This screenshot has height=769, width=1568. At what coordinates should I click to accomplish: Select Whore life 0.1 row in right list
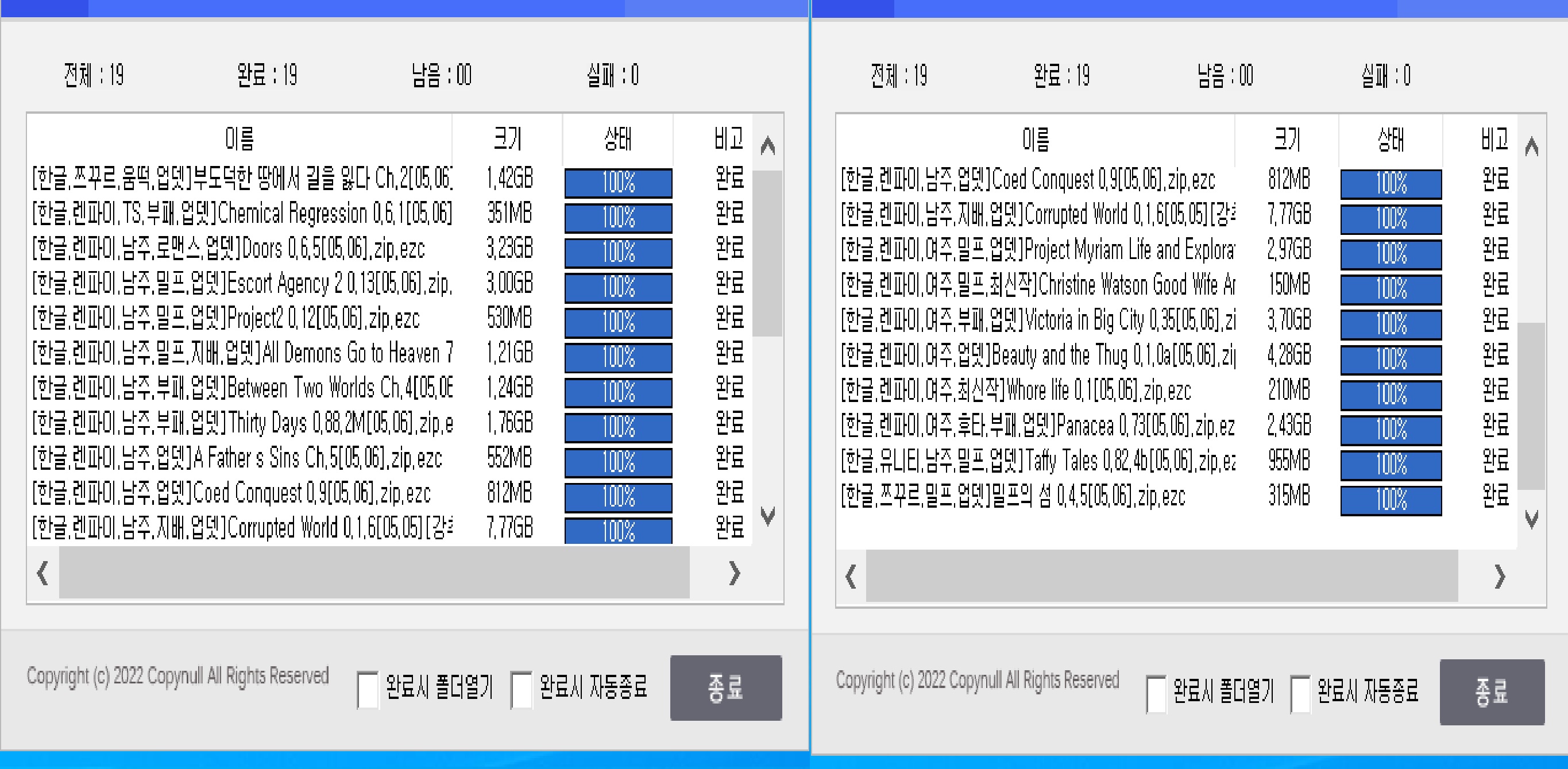coord(1035,391)
